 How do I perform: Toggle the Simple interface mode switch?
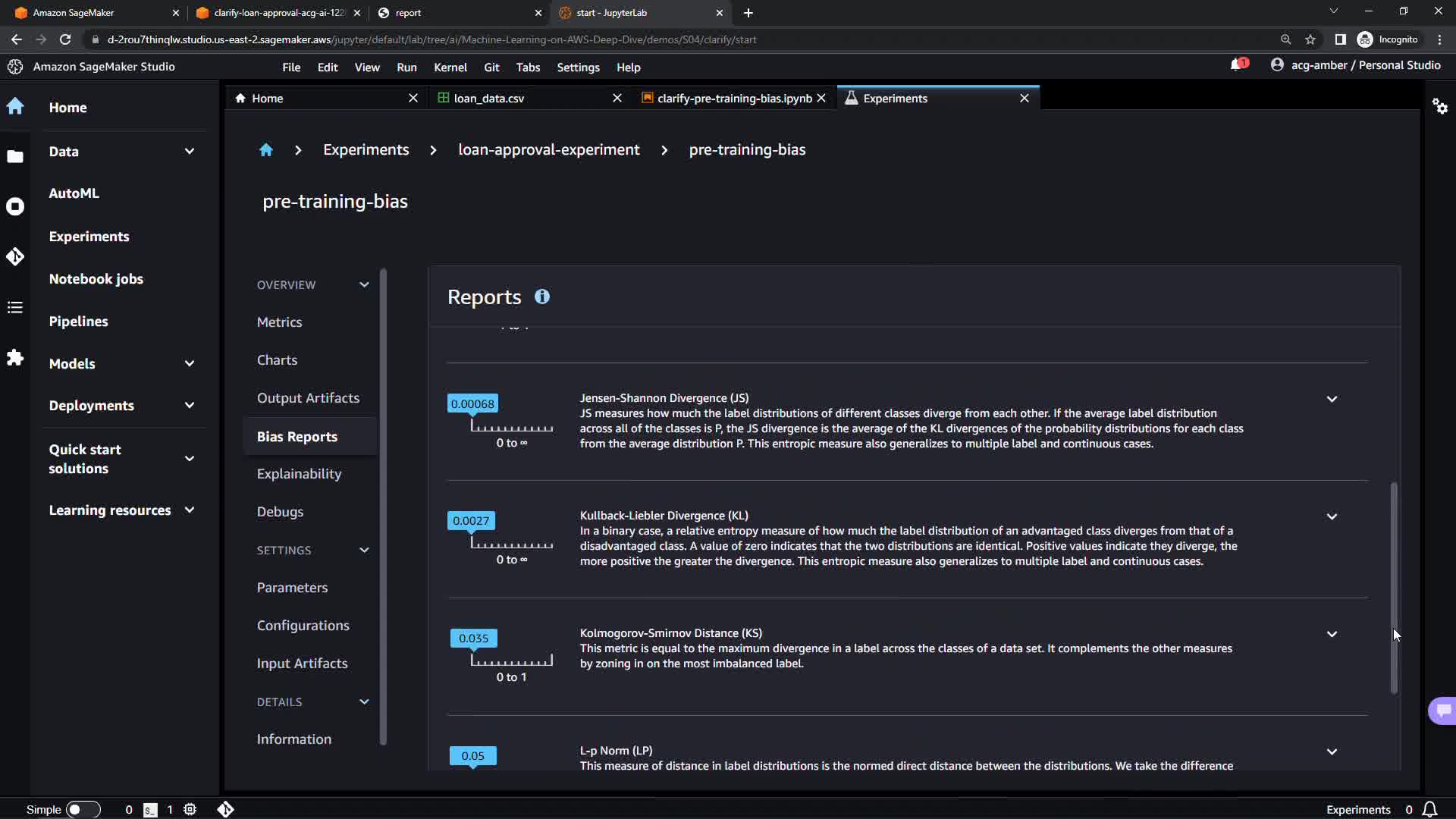point(83,809)
